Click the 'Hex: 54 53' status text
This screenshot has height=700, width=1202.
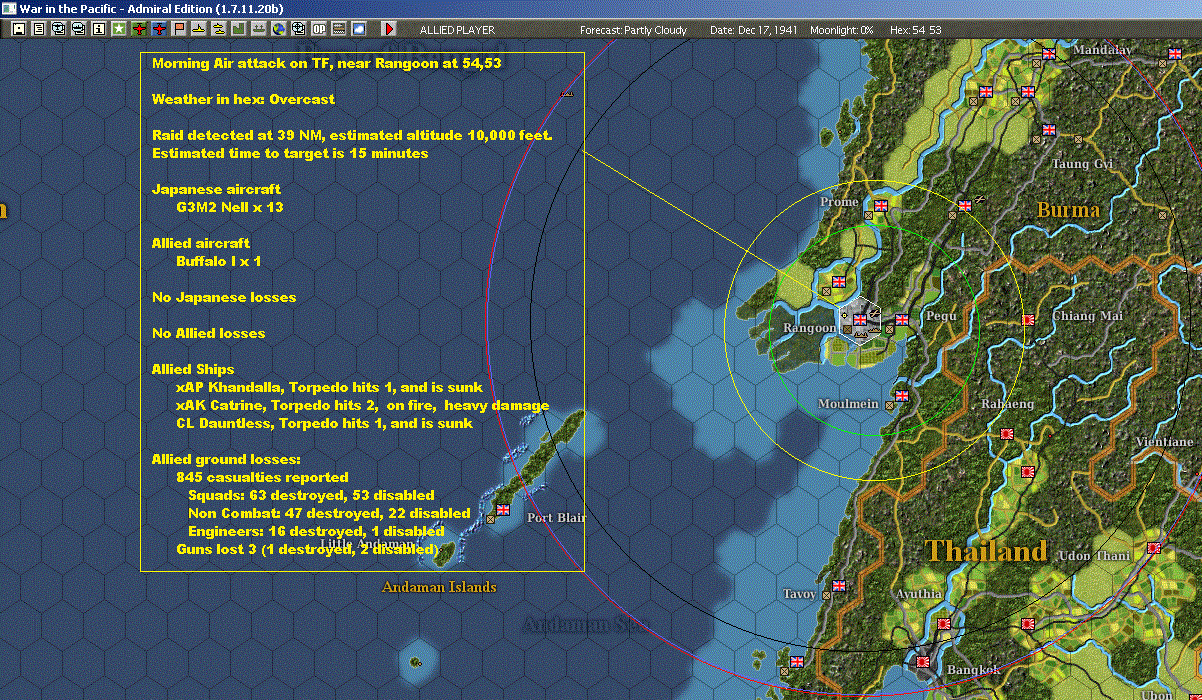pyautogui.click(x=914, y=30)
